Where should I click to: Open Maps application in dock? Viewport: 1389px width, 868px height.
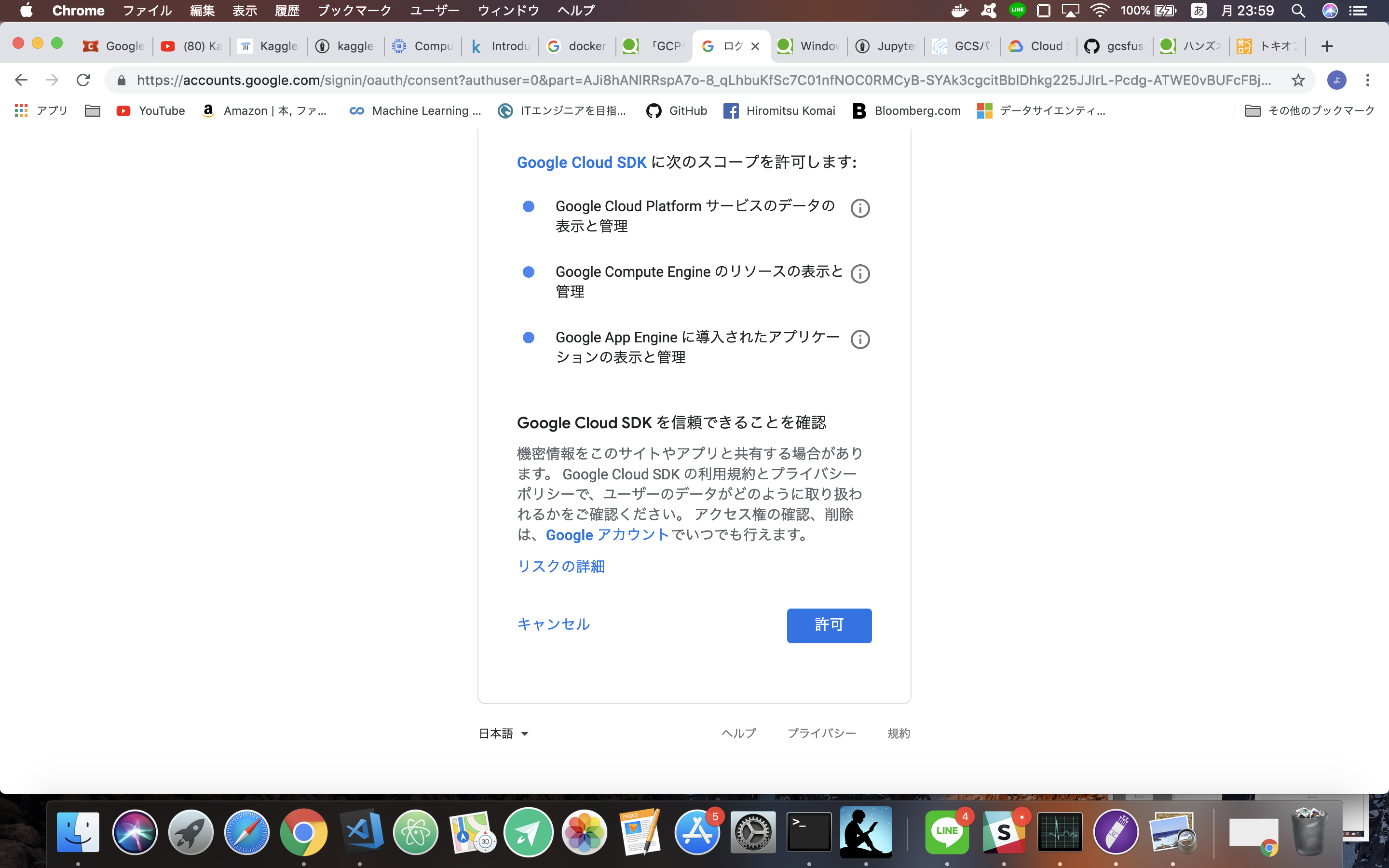[x=471, y=832]
